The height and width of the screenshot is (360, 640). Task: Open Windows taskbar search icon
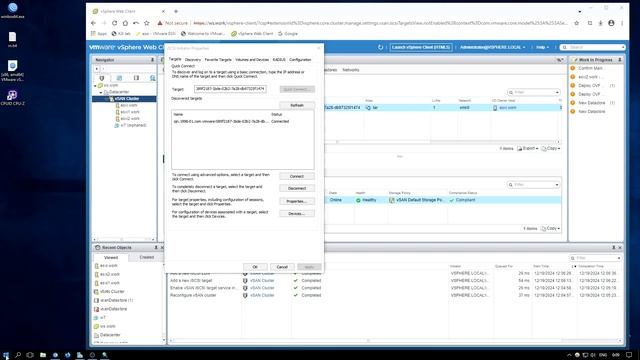click(18, 355)
